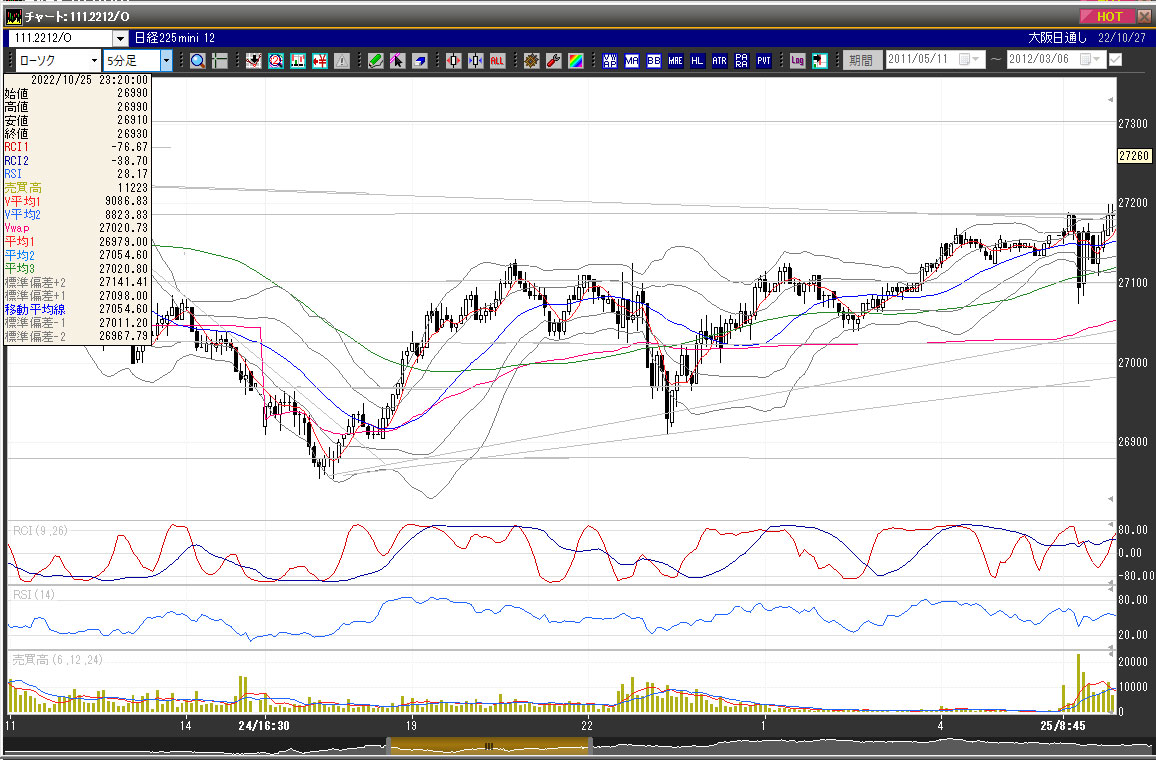Toggle the MA moving average indicator
1156x760 pixels.
632,60
